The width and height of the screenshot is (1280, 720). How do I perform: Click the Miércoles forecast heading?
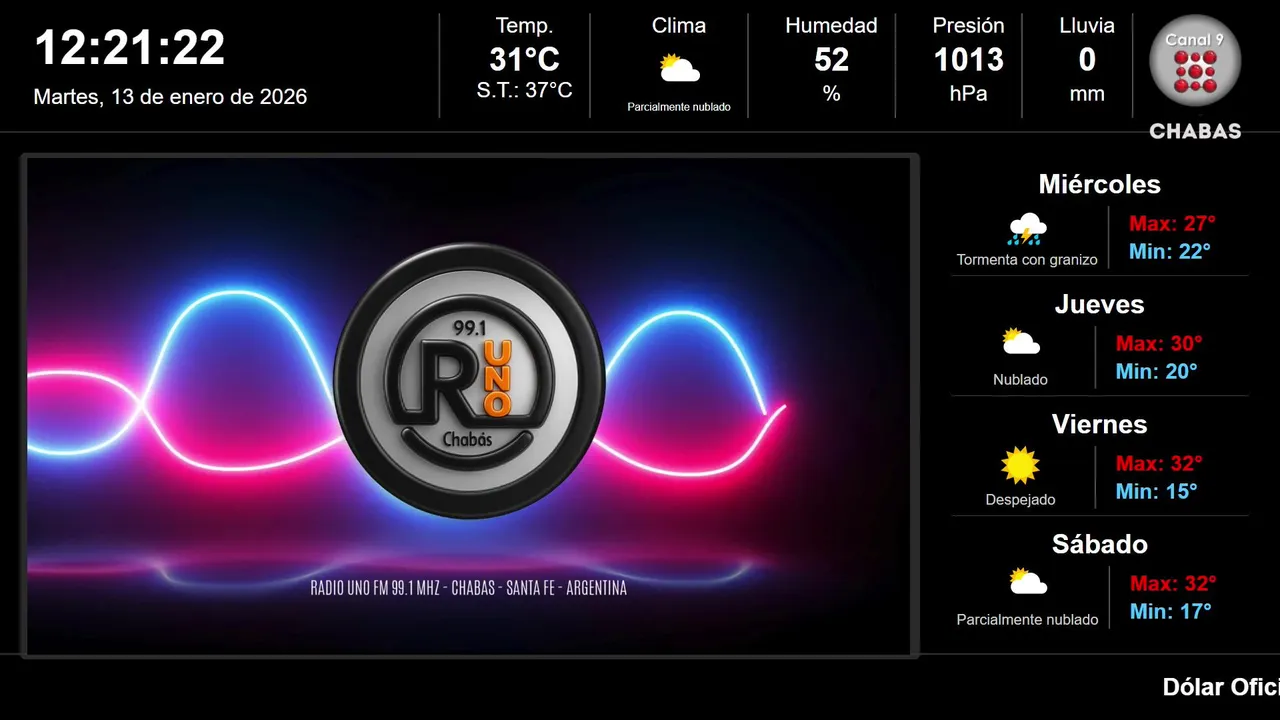click(x=1100, y=184)
